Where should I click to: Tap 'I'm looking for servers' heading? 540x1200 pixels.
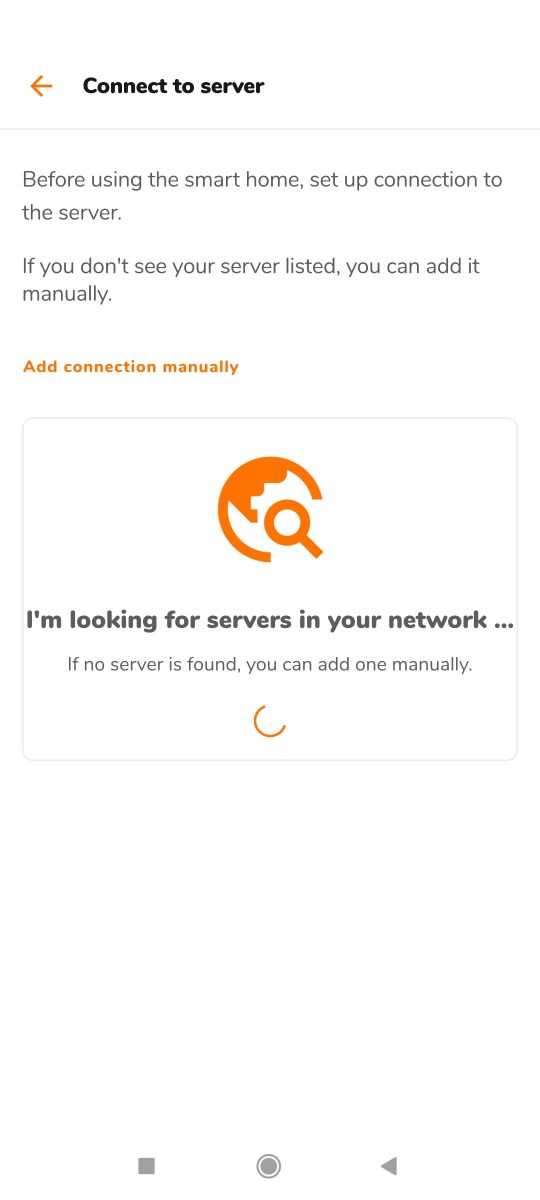pyautogui.click(x=270, y=620)
